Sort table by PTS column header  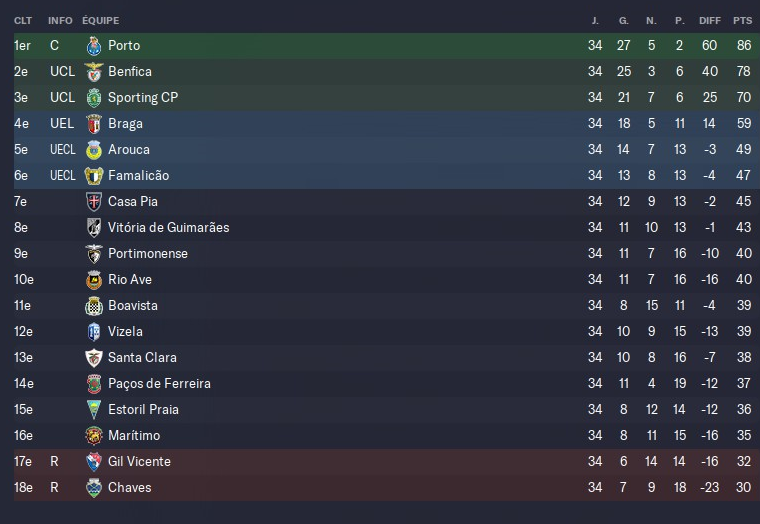tap(742, 20)
